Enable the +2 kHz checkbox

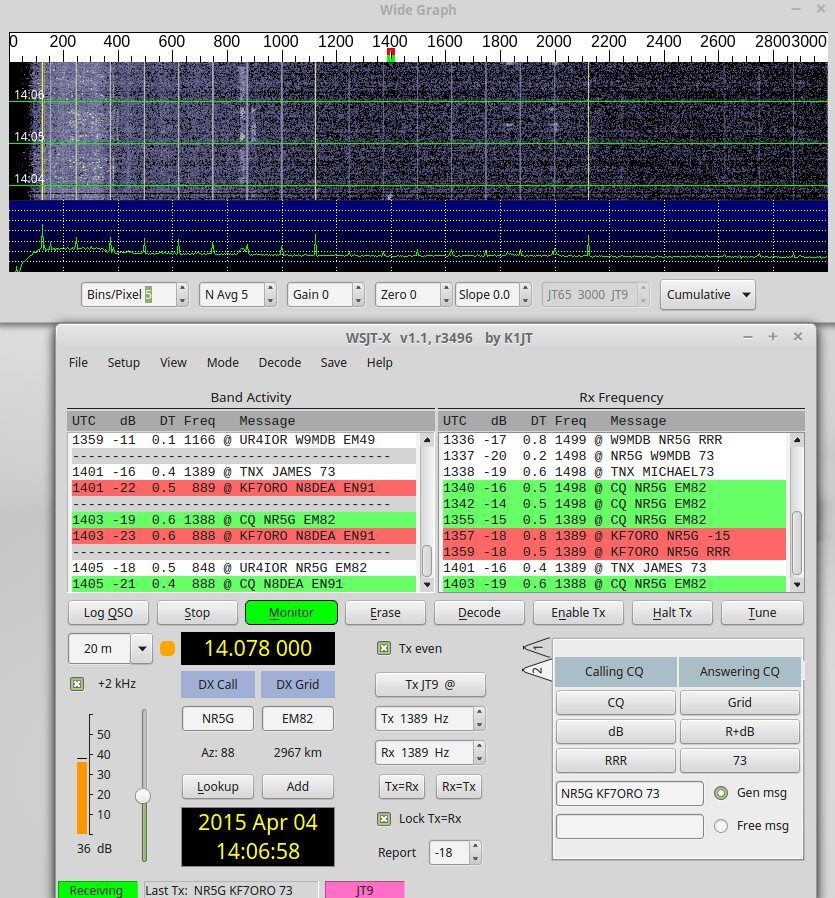tap(77, 684)
